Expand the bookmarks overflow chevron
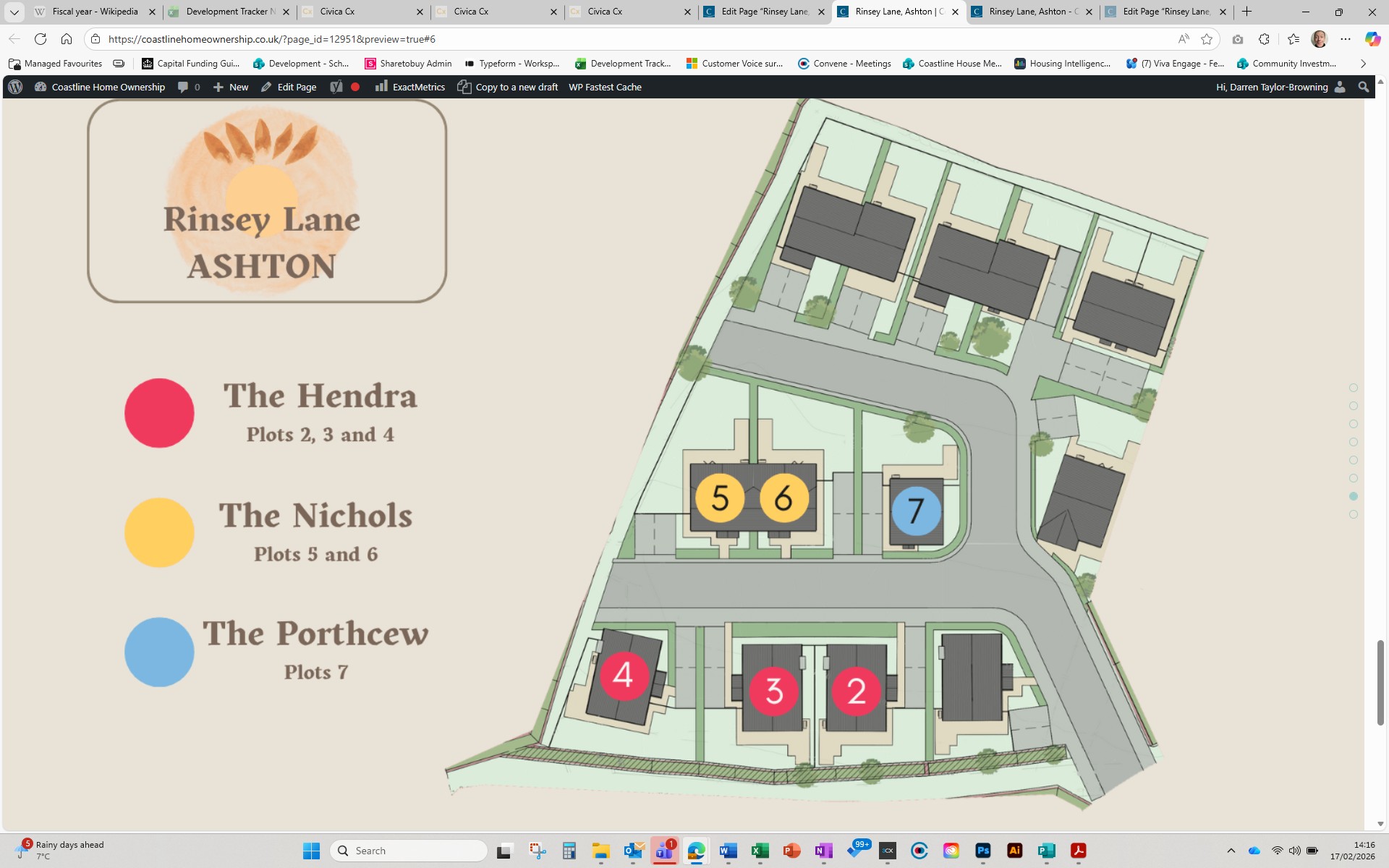The height and width of the screenshot is (868, 1389). (1363, 64)
